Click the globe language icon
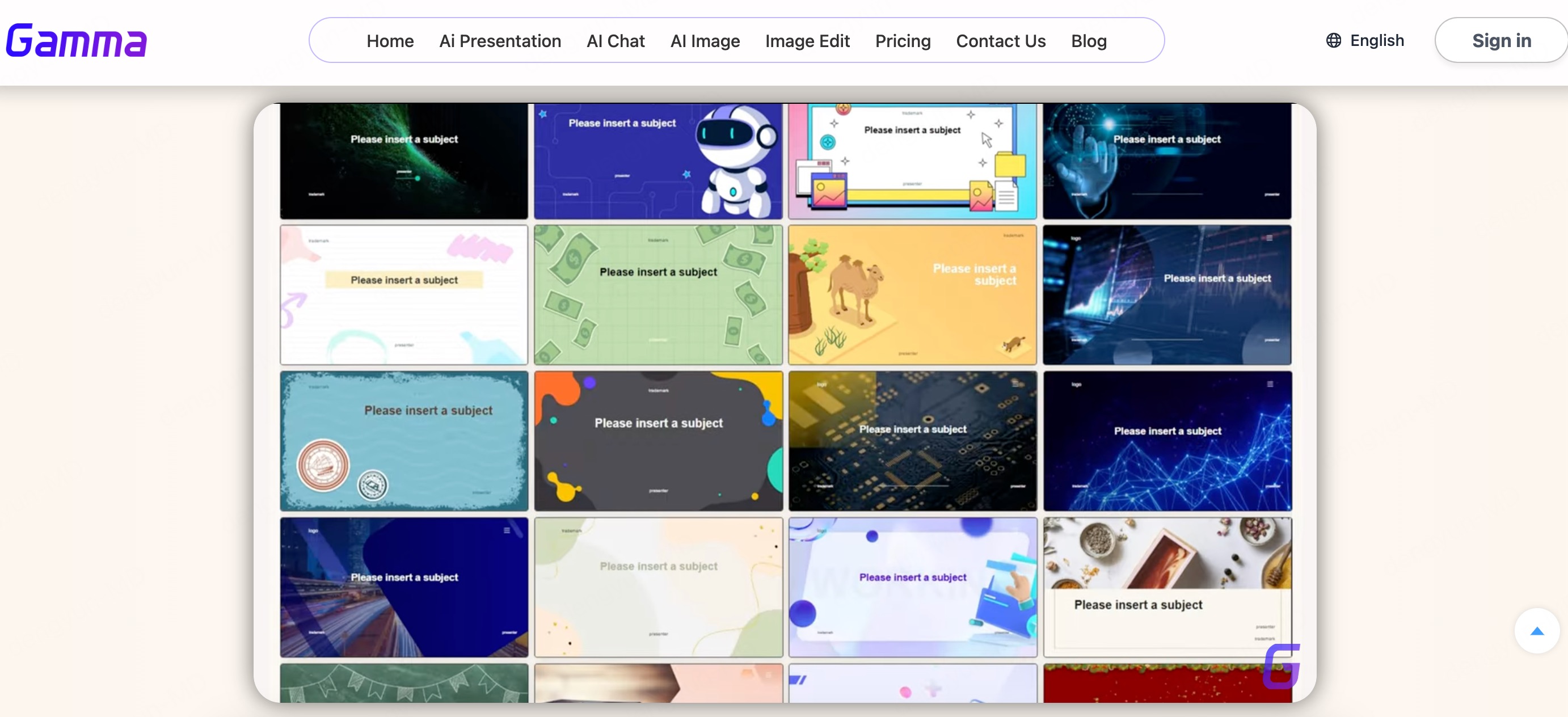The height and width of the screenshot is (717, 1568). [1333, 41]
